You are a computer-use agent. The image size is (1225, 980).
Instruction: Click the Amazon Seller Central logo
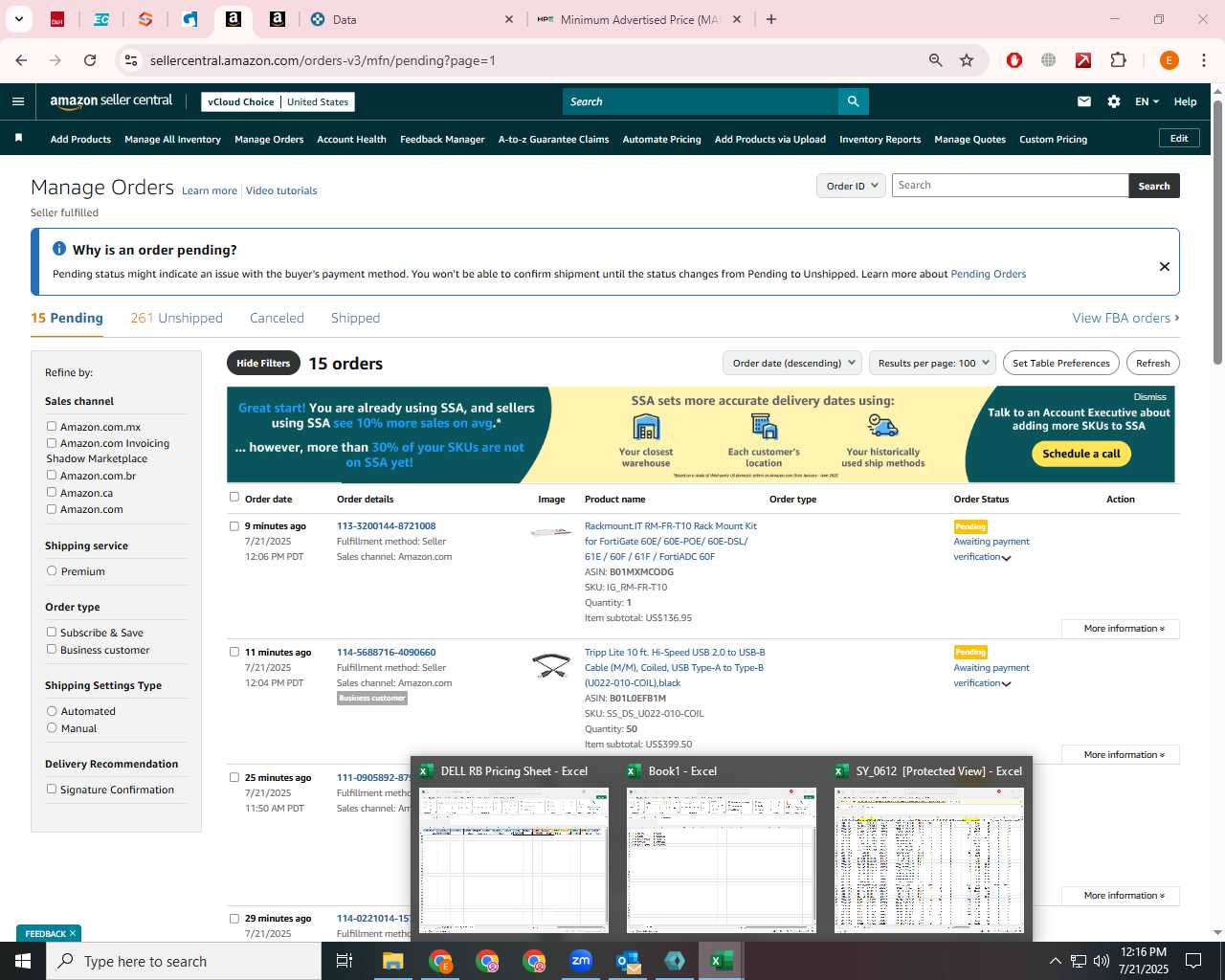pos(111,101)
